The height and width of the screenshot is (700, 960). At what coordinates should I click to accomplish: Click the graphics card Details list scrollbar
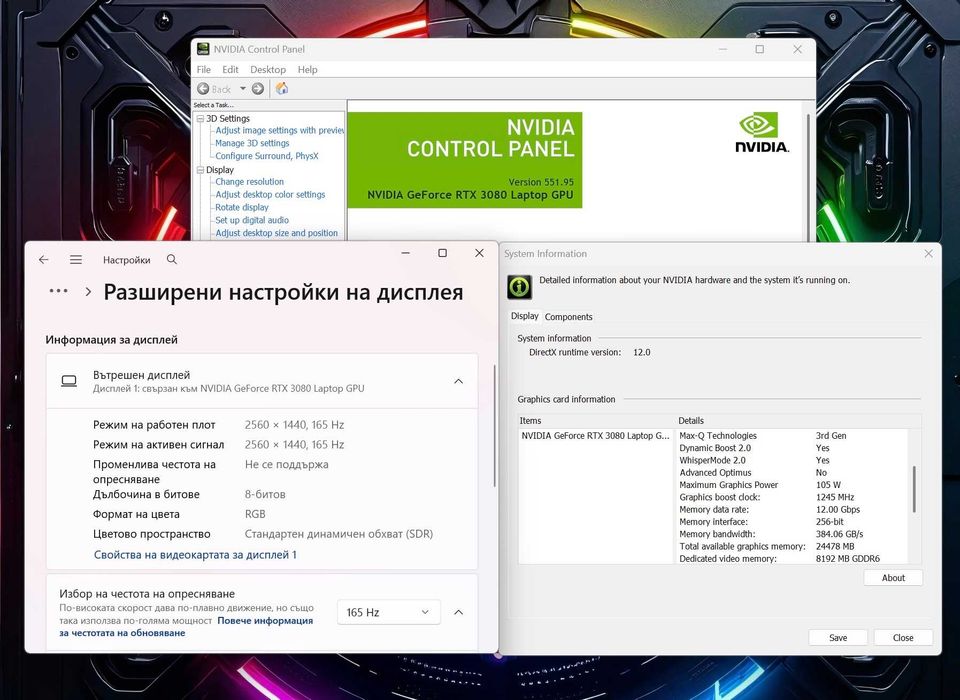(915, 489)
